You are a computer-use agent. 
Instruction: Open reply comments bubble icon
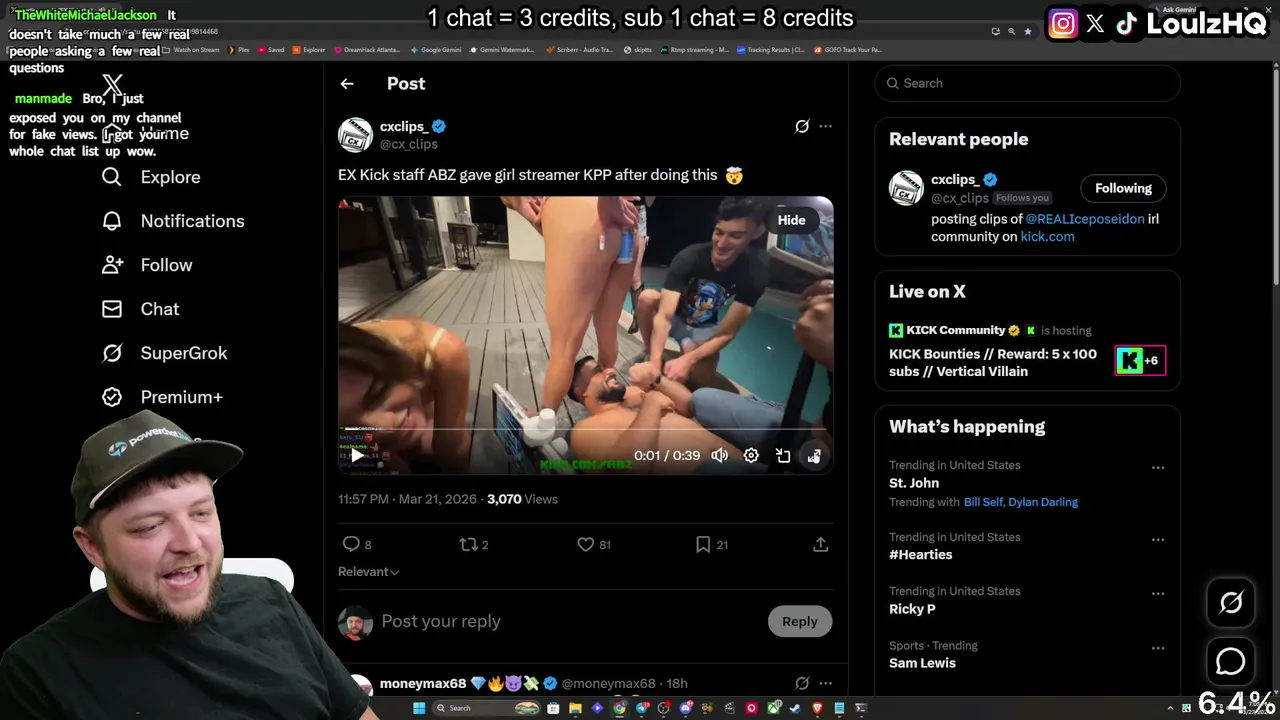point(351,544)
